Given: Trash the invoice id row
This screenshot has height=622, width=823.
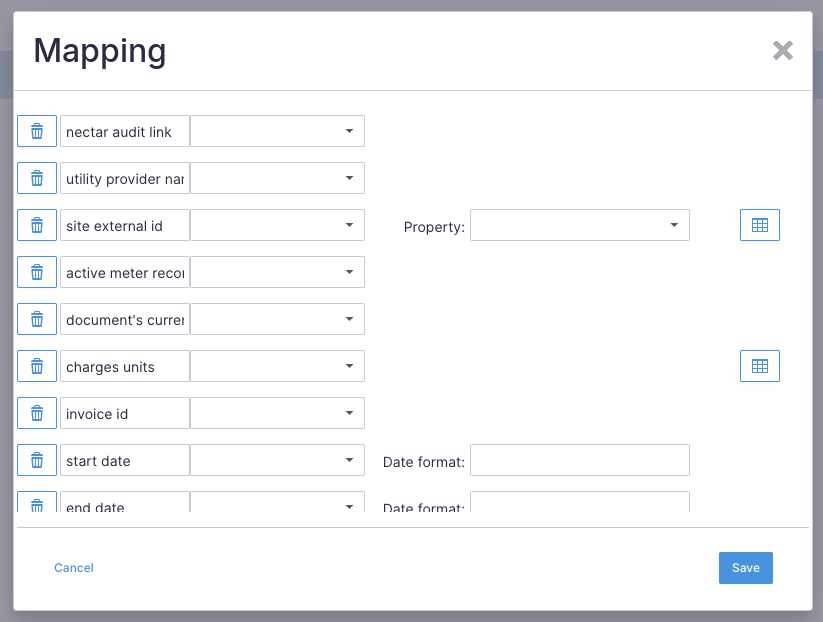Looking at the screenshot, I should click(37, 413).
